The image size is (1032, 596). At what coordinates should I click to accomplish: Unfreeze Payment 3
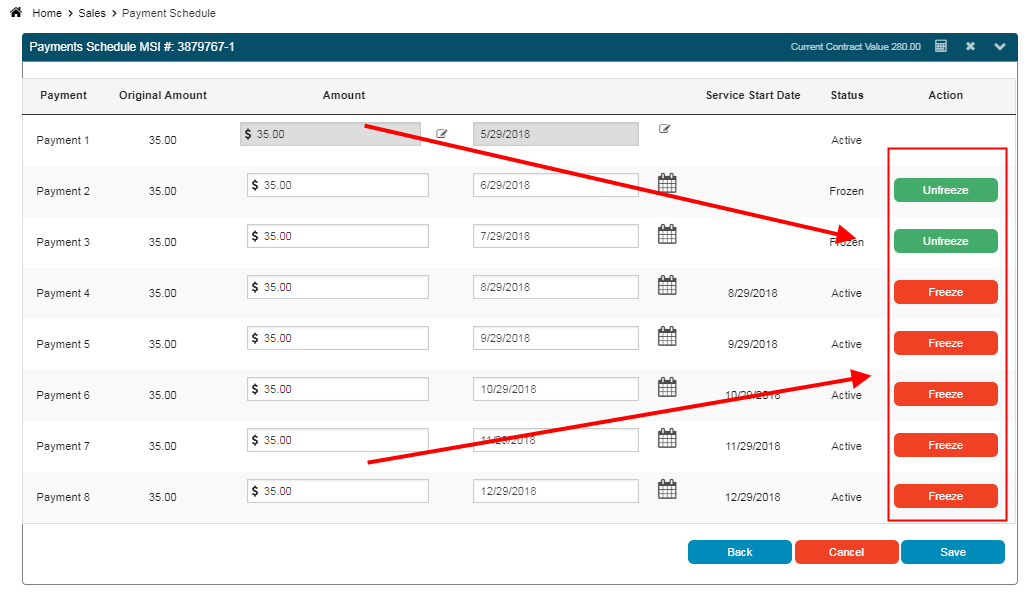945,241
